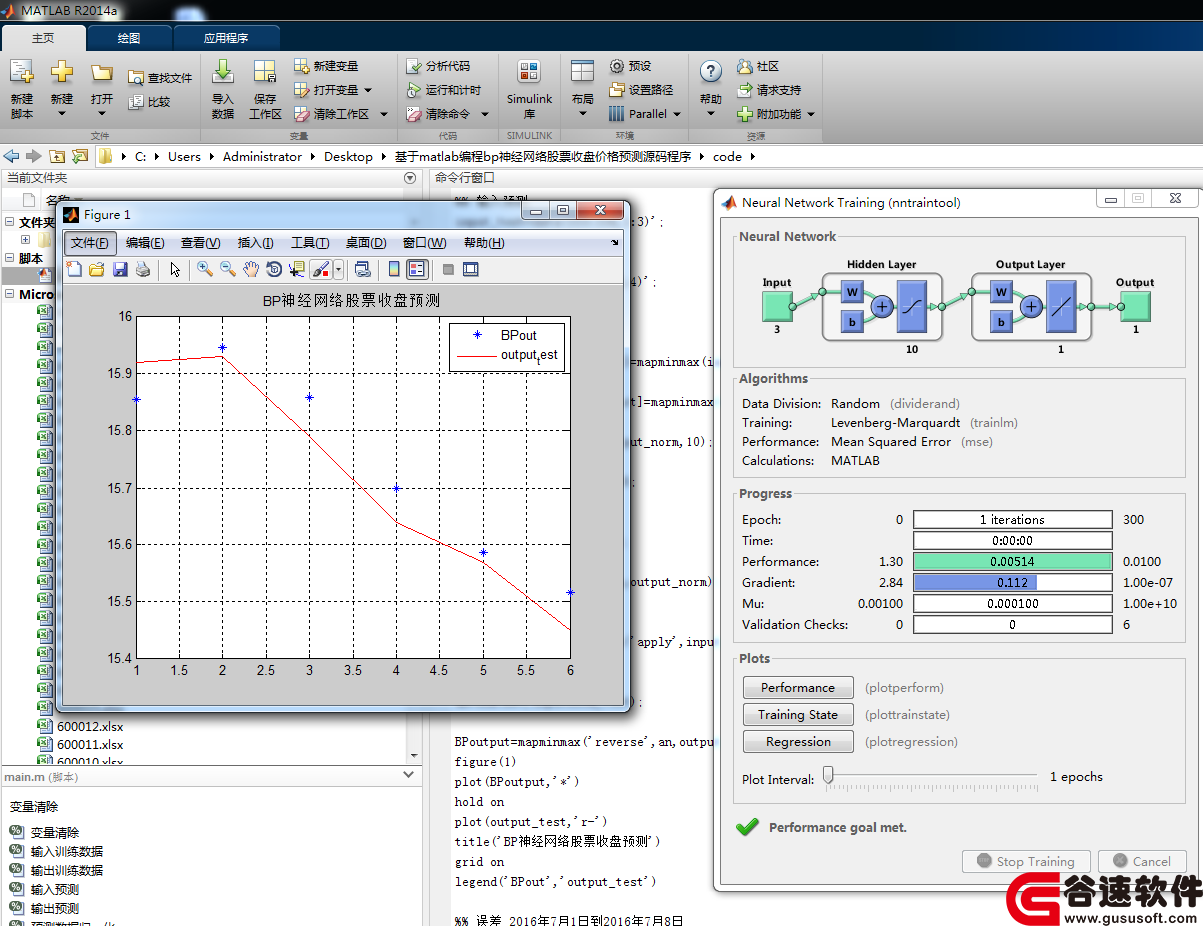Open the Simulink 库 library
The width and height of the screenshot is (1203, 926).
point(529,88)
